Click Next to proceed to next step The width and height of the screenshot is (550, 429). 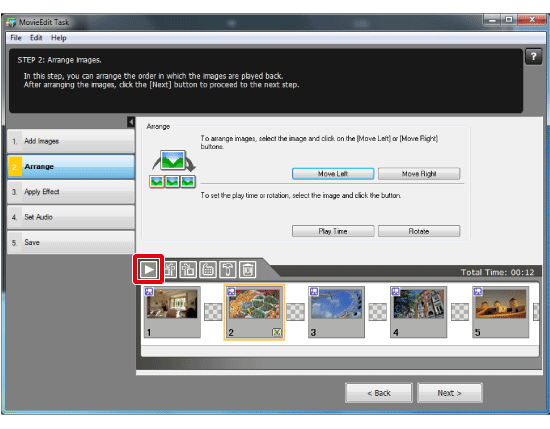(450, 393)
